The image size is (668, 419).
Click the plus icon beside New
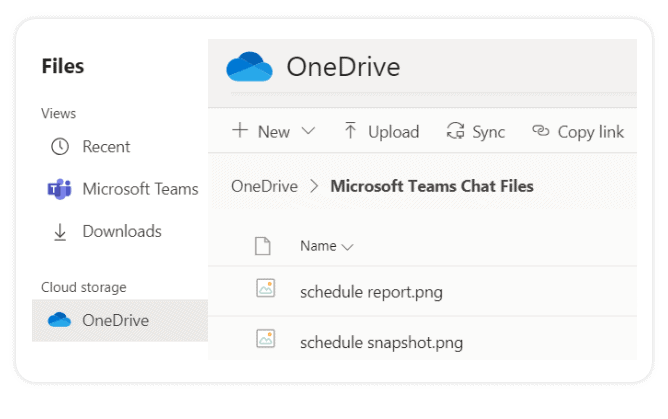(240, 130)
